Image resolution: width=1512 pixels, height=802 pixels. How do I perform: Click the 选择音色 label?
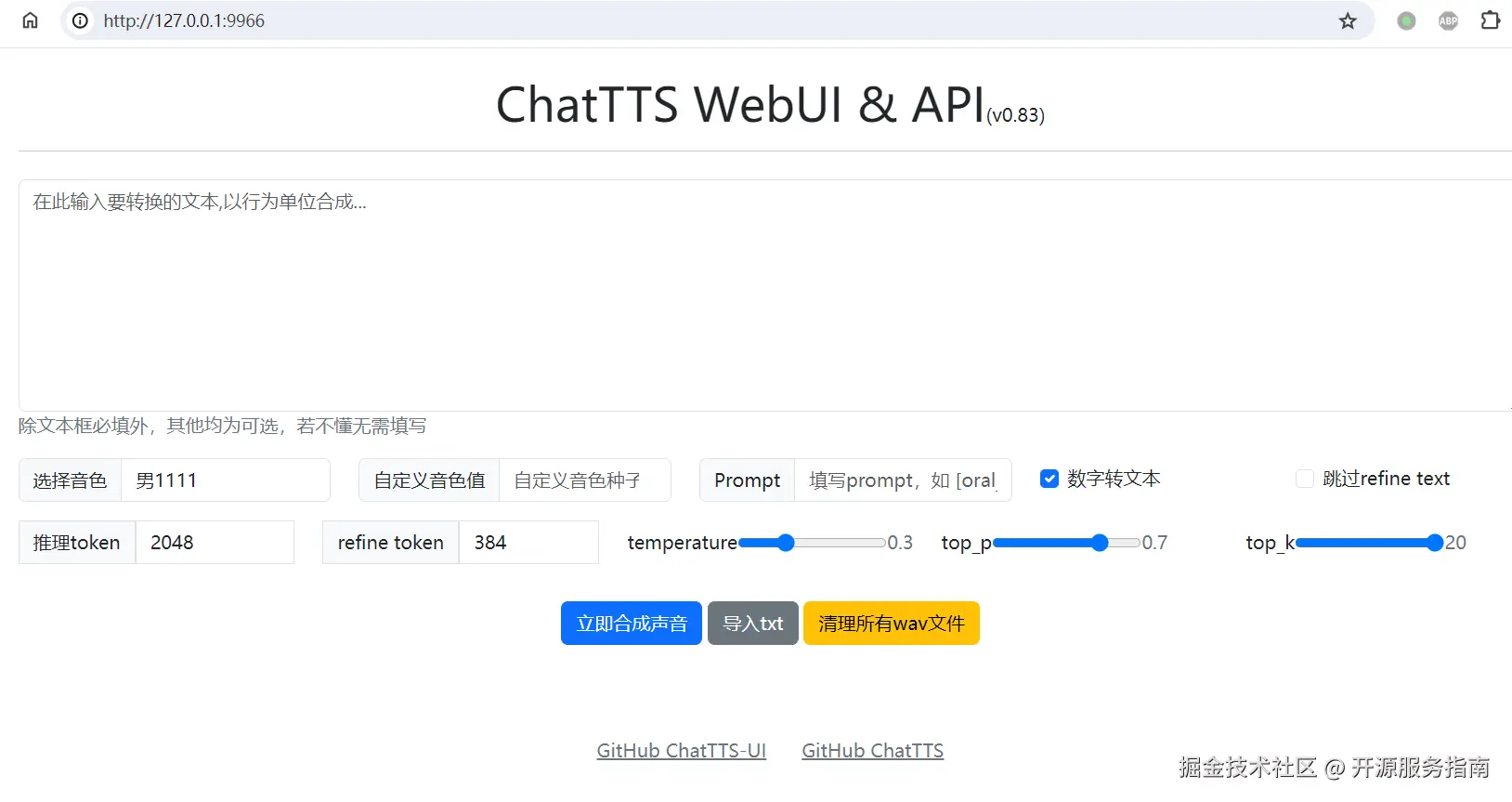71,480
